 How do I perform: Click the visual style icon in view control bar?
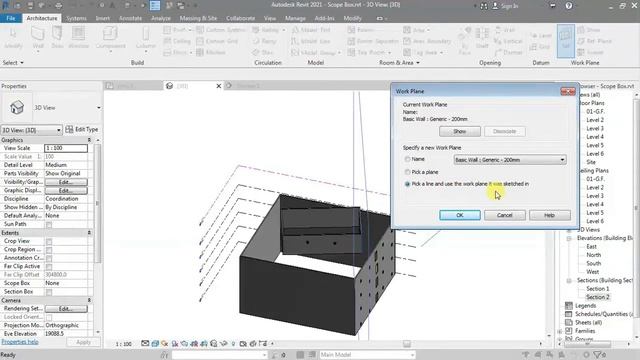tap(155, 344)
